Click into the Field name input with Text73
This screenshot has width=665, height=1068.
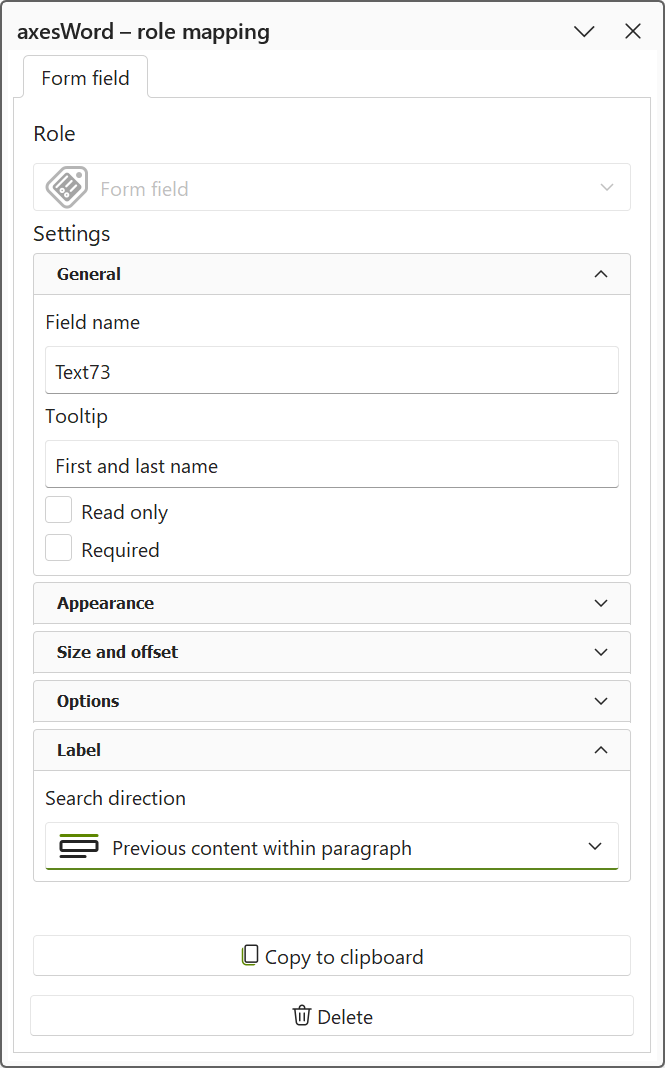click(332, 370)
